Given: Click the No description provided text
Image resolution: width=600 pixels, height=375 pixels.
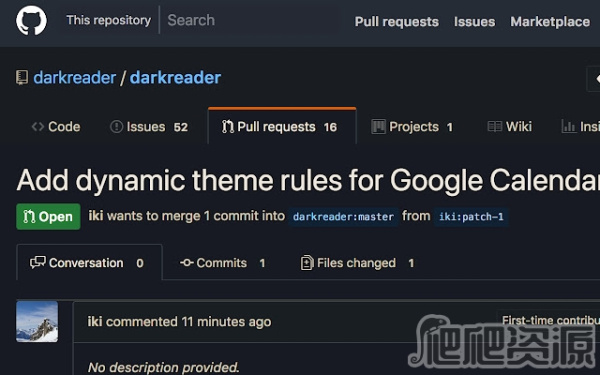Looking at the screenshot, I should pyautogui.click(x=163, y=367).
